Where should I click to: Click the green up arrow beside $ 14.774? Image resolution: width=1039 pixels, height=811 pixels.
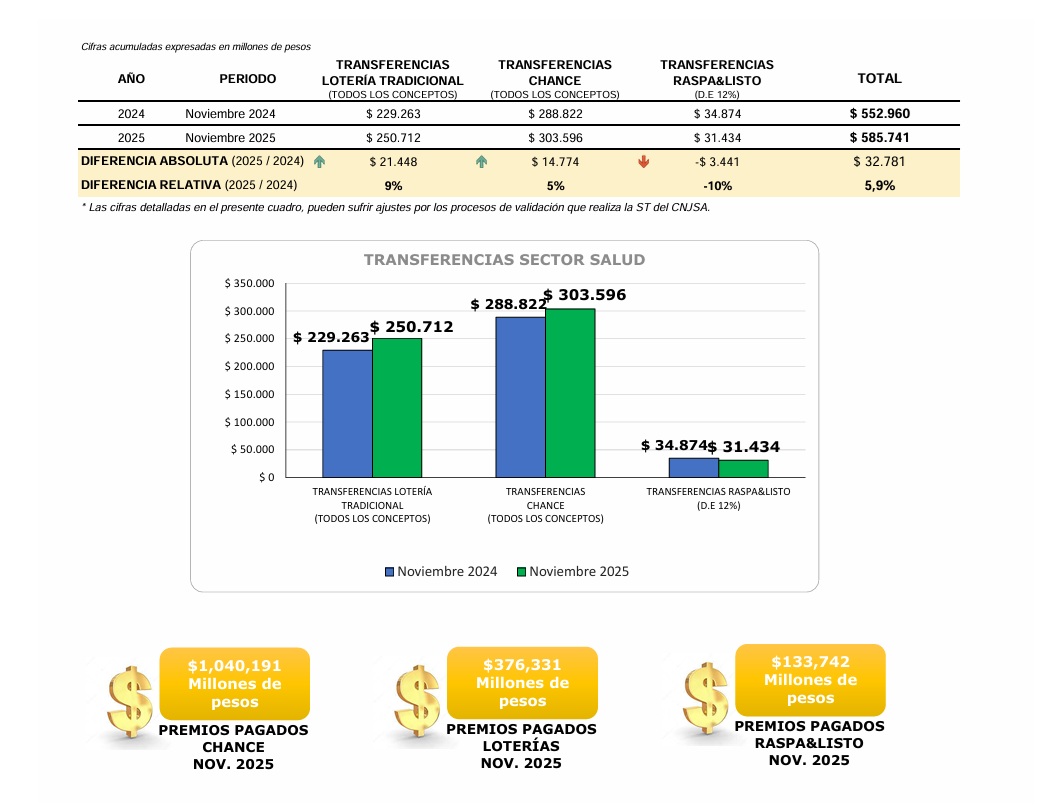pyautogui.click(x=481, y=161)
